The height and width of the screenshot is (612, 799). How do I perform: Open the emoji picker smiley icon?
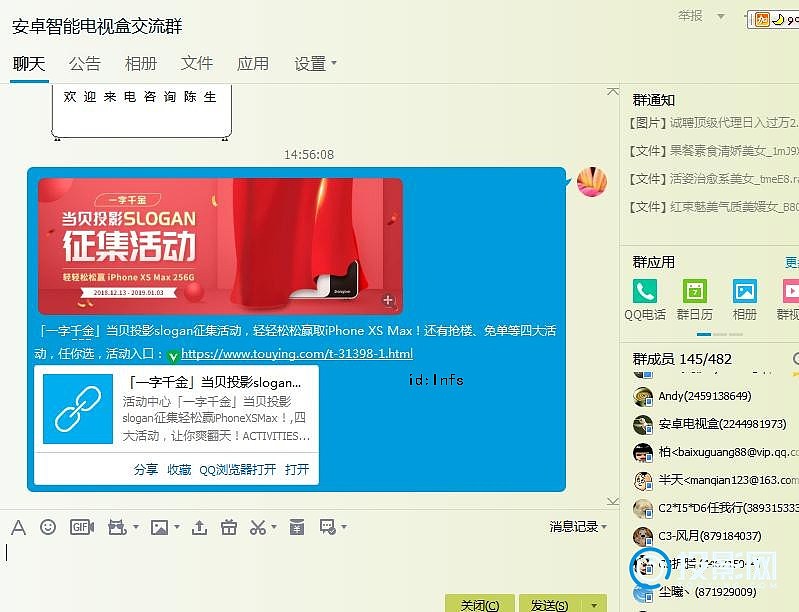[x=48, y=527]
